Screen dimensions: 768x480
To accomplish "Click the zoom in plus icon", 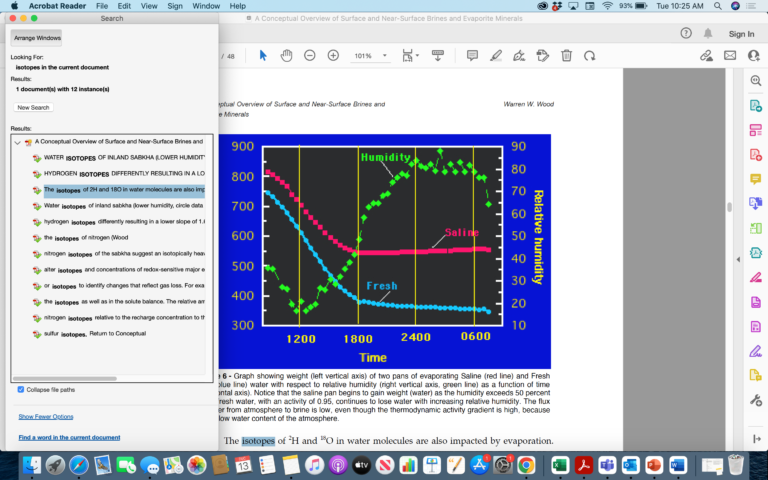I will click(x=333, y=56).
